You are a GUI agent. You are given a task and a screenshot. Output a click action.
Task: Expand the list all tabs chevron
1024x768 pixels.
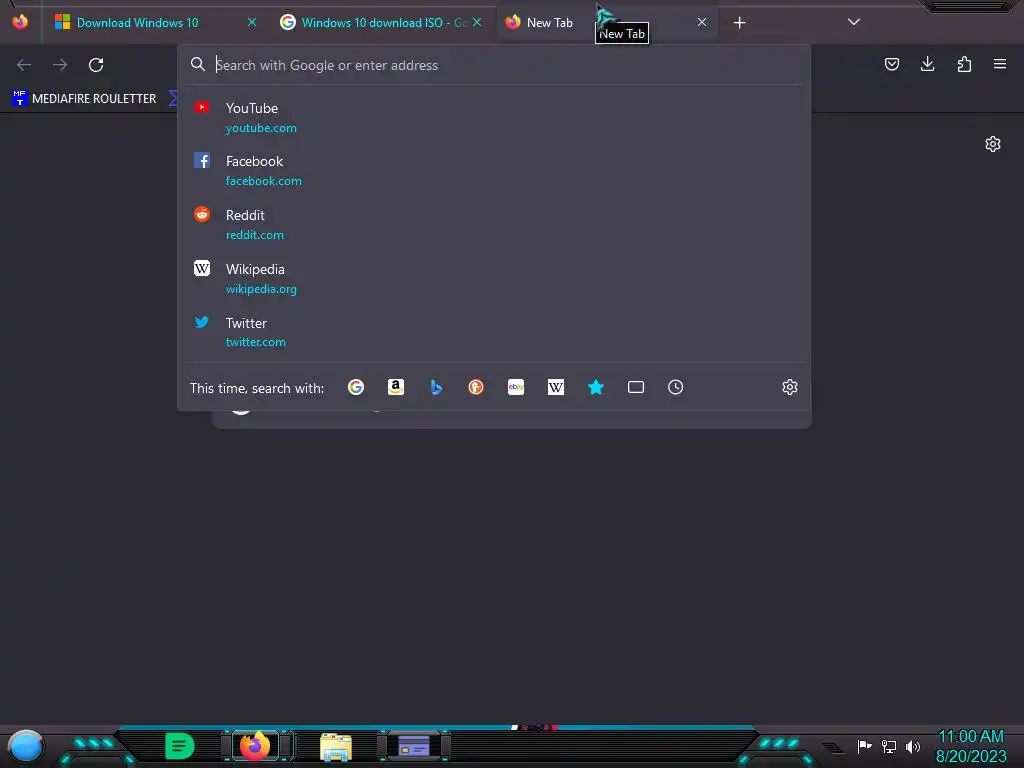(x=854, y=22)
